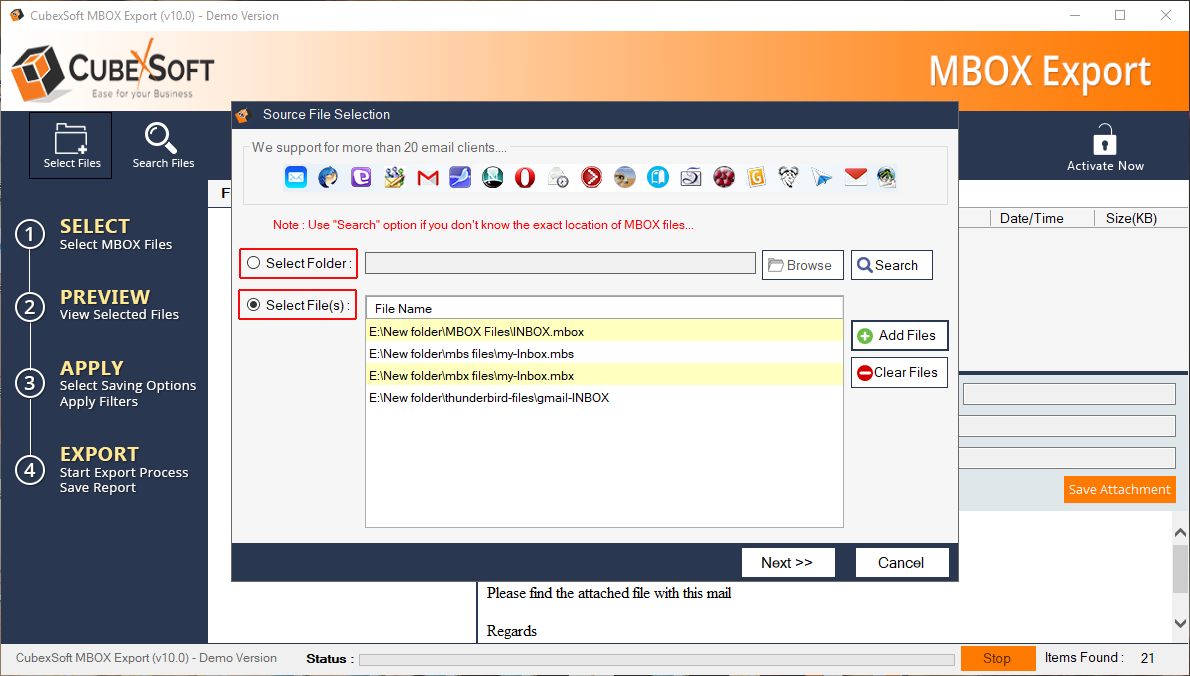Viewport: 1190px width, 676px height.
Task: Click the blue Apple Mail envelope icon
Action: pyautogui.click(x=296, y=178)
